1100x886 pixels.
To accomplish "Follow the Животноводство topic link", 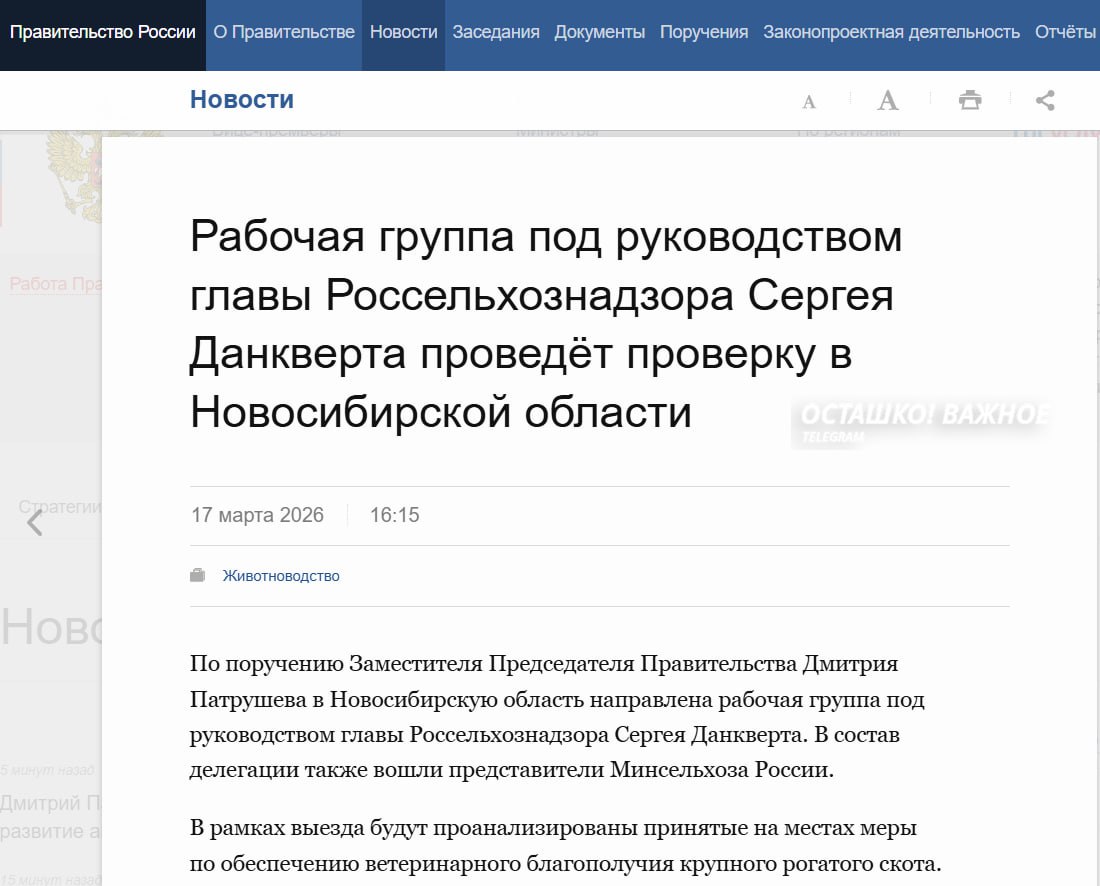I will pyautogui.click(x=281, y=576).
